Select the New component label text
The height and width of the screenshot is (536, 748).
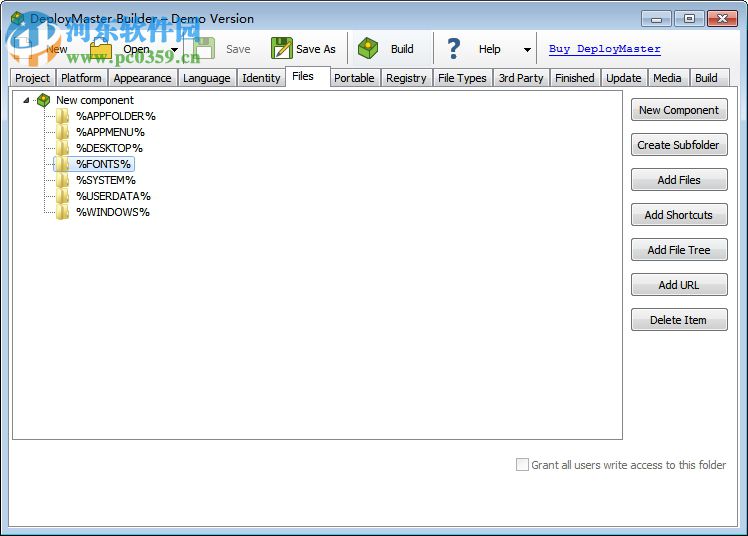(95, 100)
